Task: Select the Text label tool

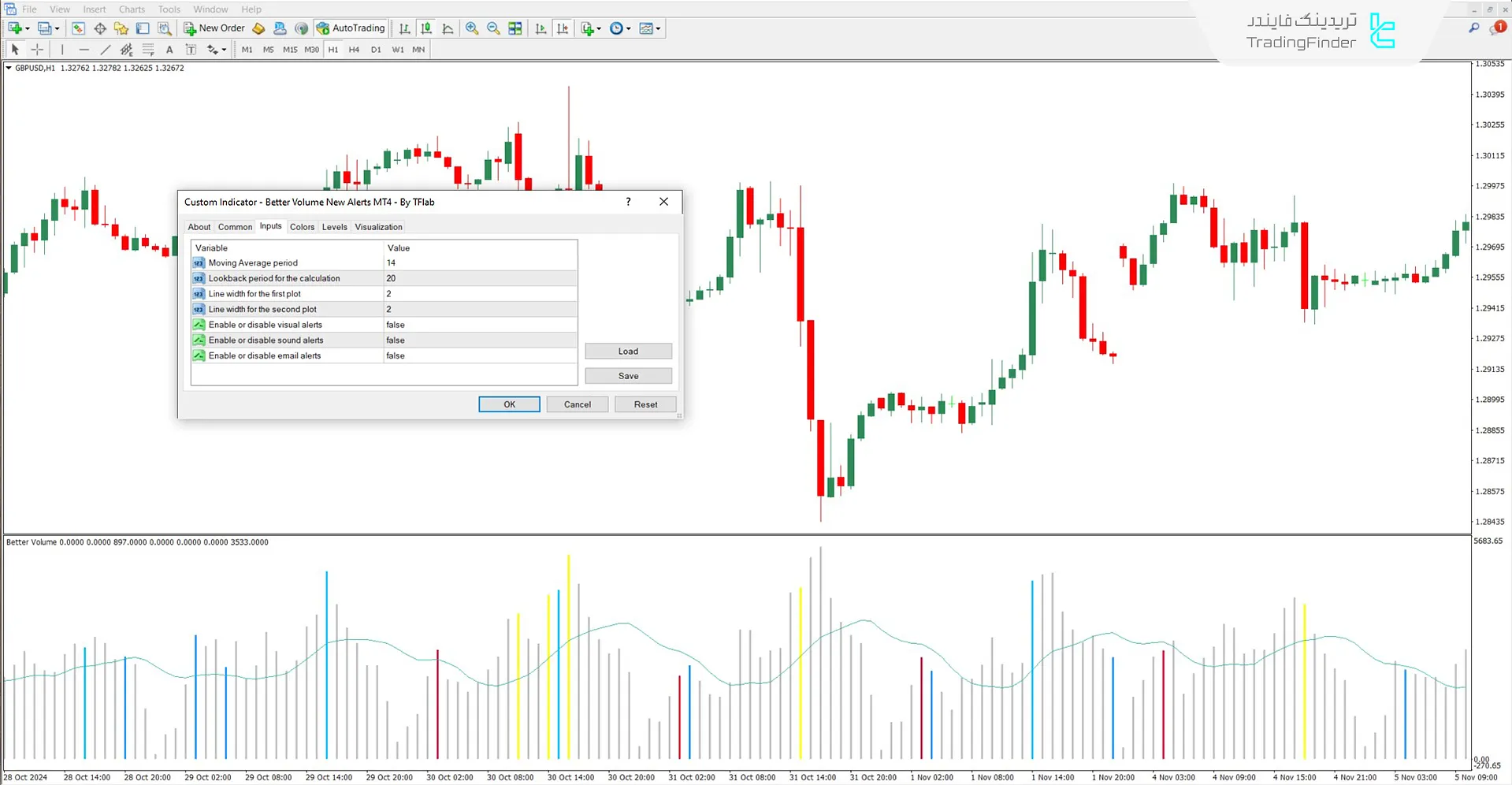Action: 169,50
